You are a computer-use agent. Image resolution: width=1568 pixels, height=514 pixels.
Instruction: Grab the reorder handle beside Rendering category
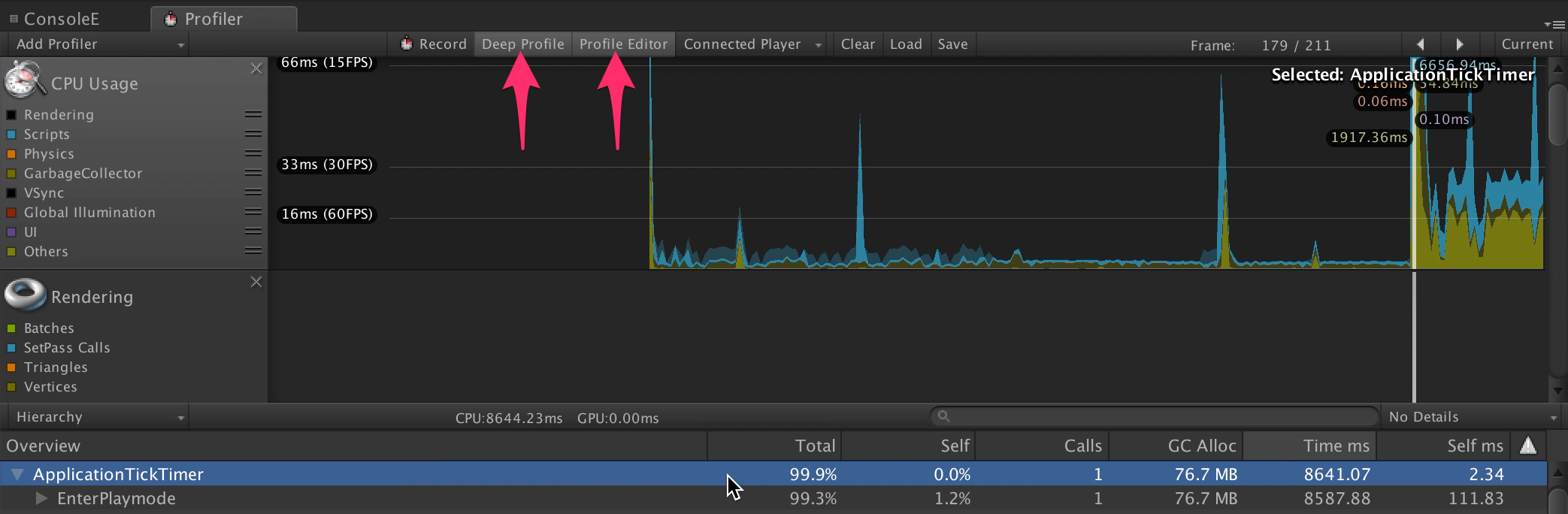click(253, 115)
